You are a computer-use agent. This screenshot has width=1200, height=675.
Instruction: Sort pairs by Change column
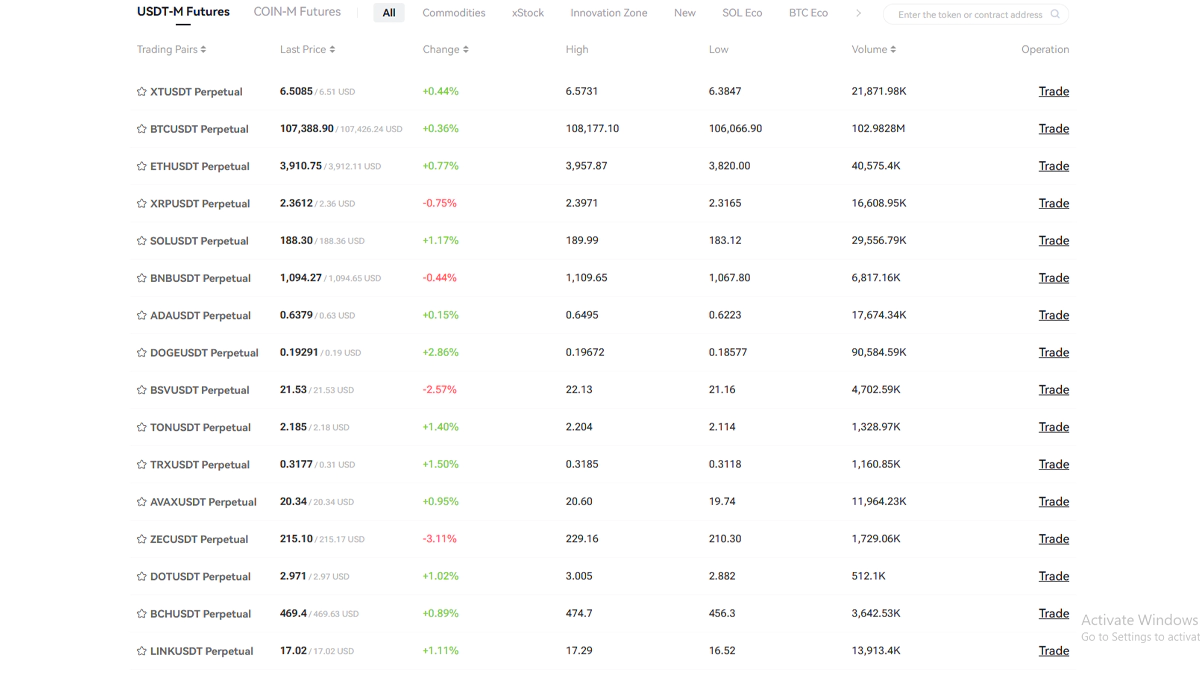pyautogui.click(x=445, y=49)
